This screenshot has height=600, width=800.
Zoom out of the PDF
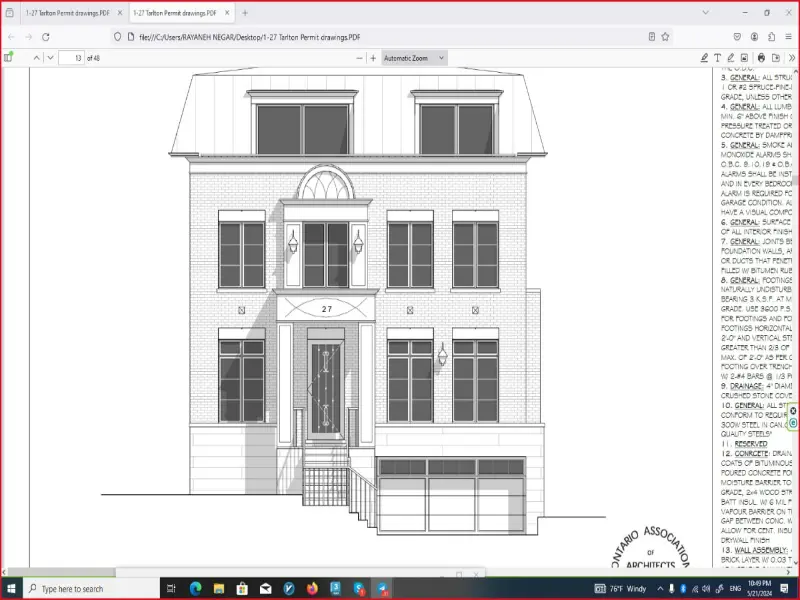pos(359,58)
